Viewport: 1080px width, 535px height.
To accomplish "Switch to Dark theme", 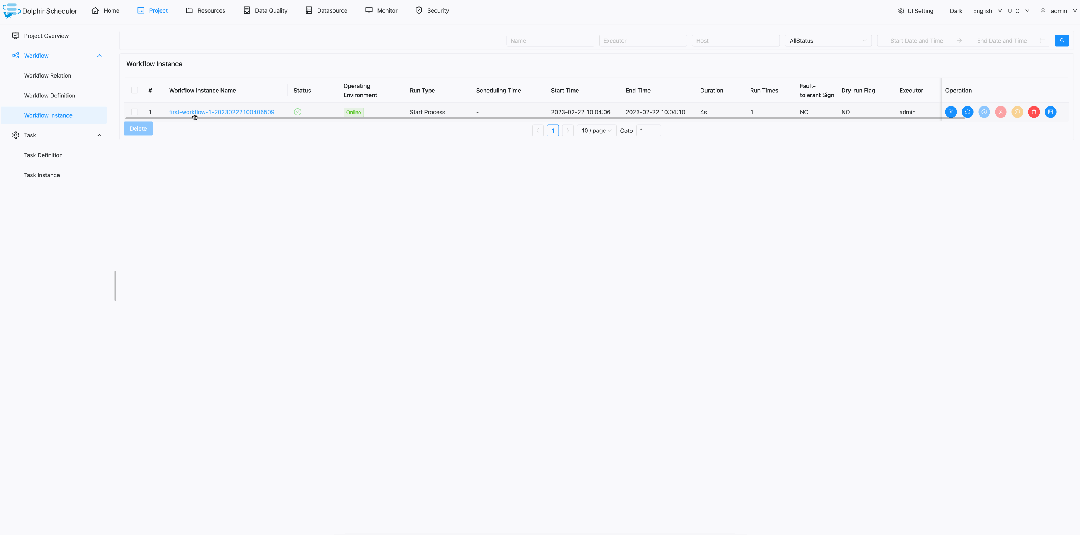I will (x=955, y=11).
